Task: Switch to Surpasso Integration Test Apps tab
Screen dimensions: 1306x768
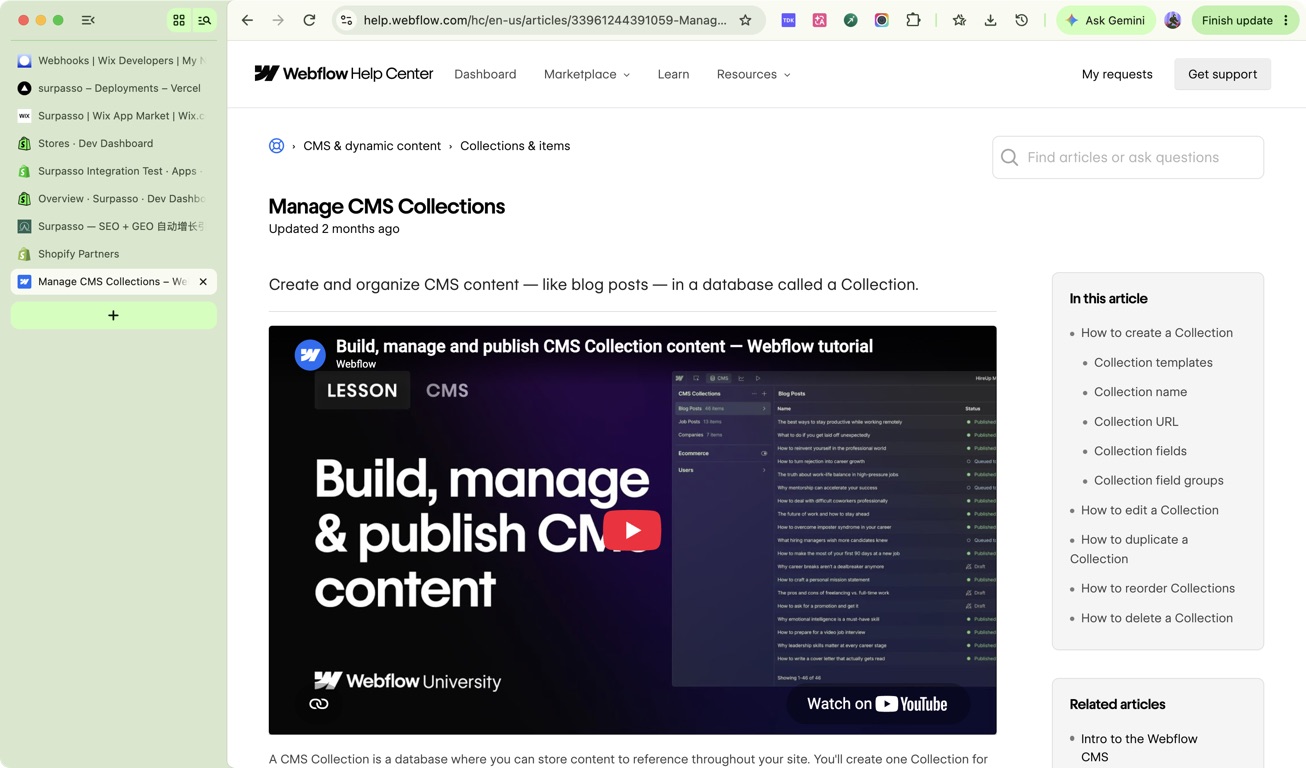Action: pos(113,171)
